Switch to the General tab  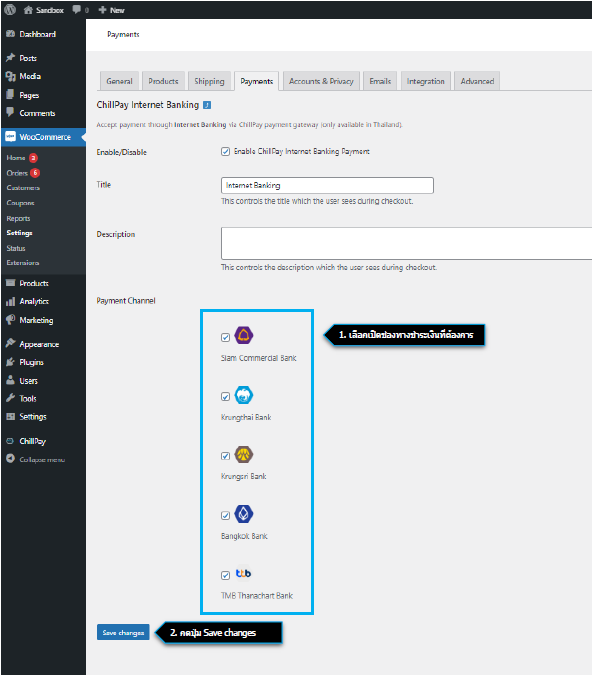[119, 81]
